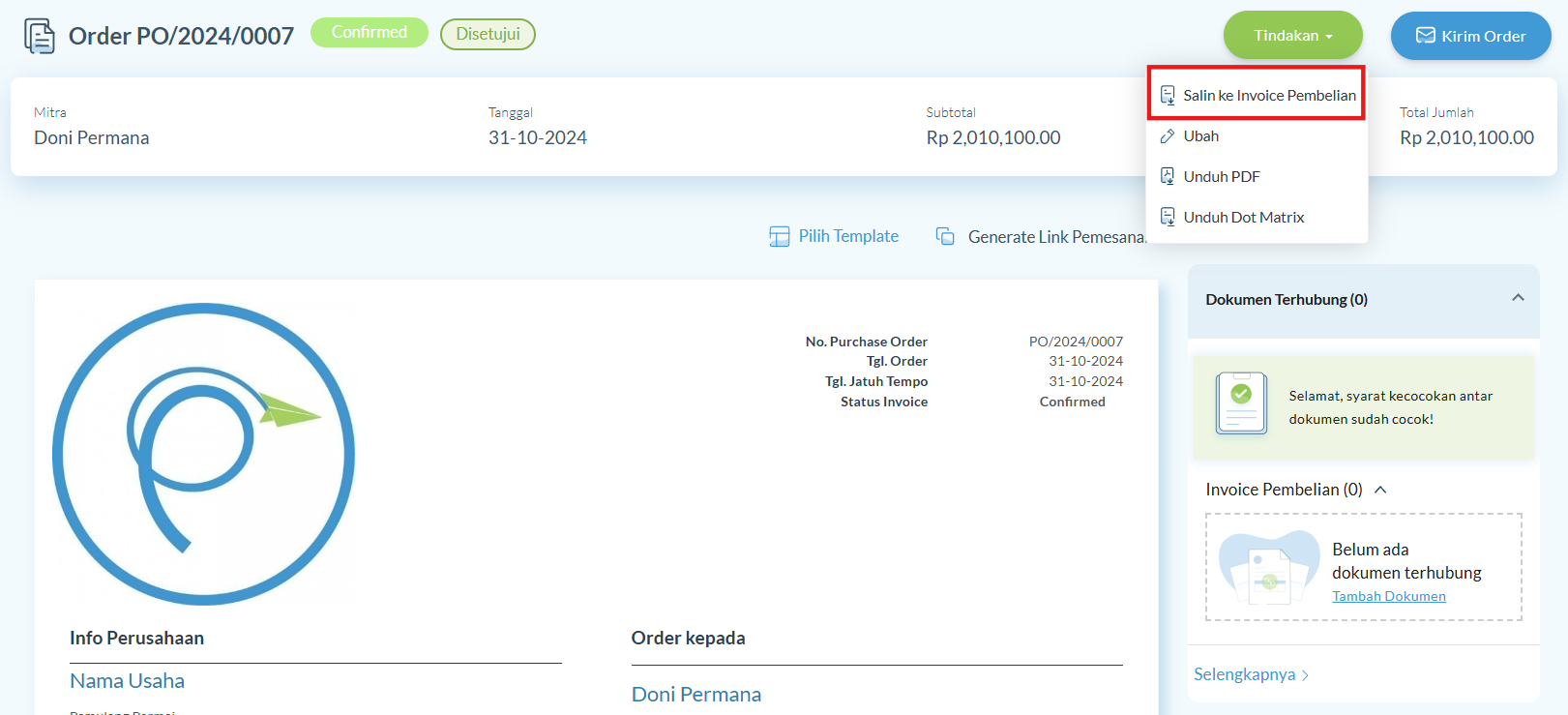This screenshot has width=1568, height=715.
Task: Click the empty-document illustration in Invoice Pembelian
Action: (1269, 567)
